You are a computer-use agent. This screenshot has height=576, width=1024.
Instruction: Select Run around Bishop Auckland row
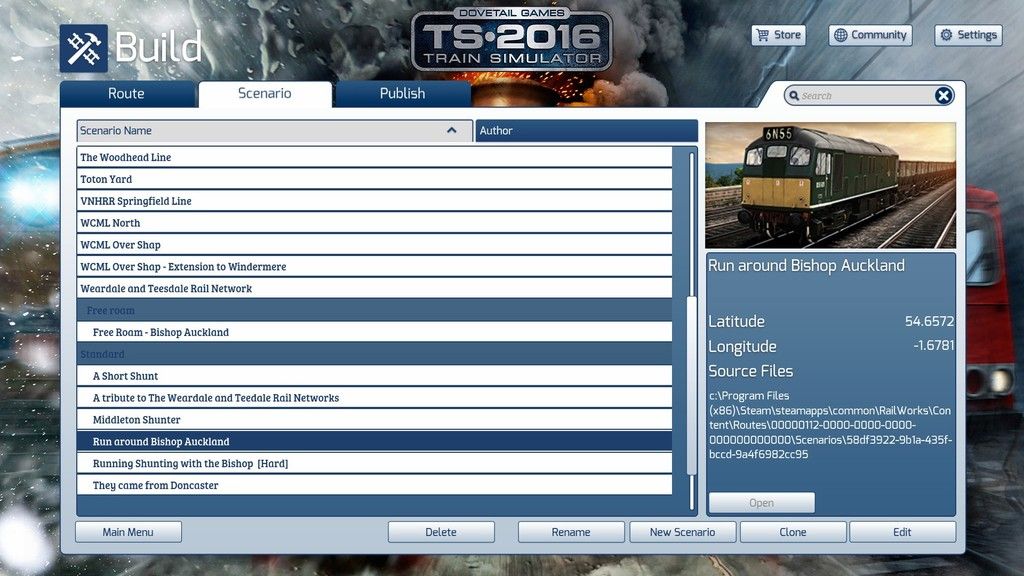click(374, 442)
